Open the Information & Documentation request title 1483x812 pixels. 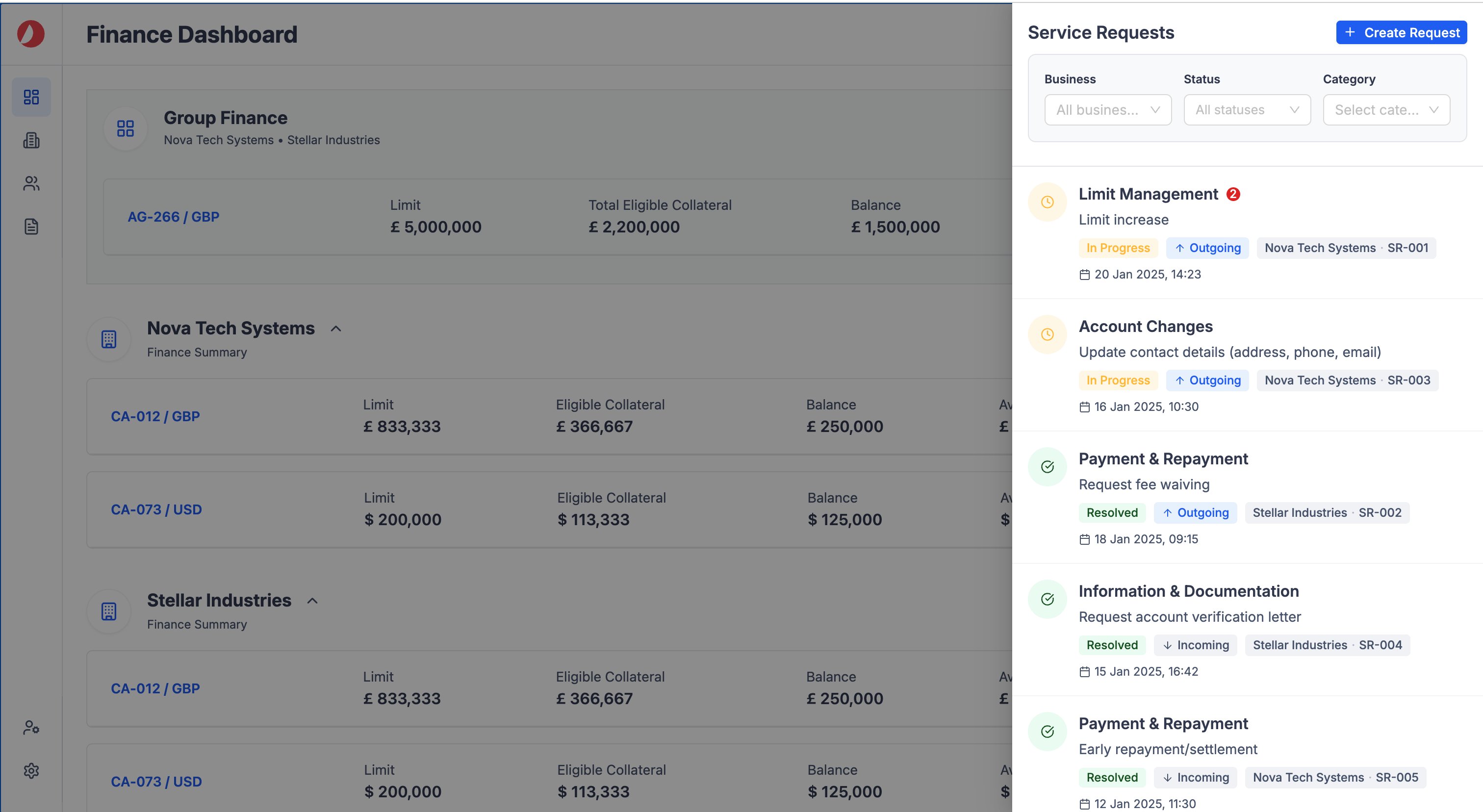tap(1189, 591)
